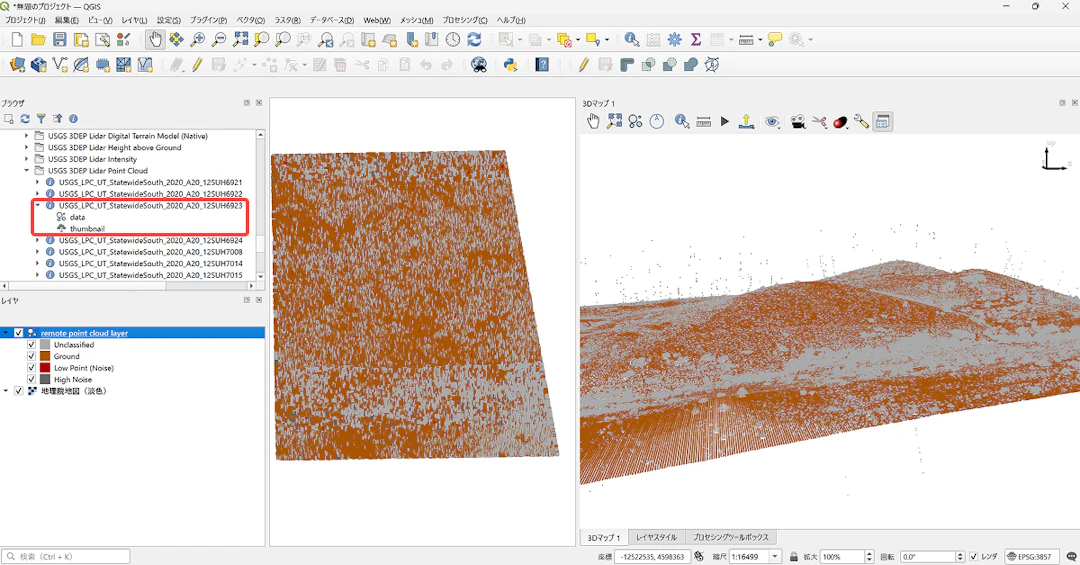Click the browser panel filter icon

click(41, 119)
